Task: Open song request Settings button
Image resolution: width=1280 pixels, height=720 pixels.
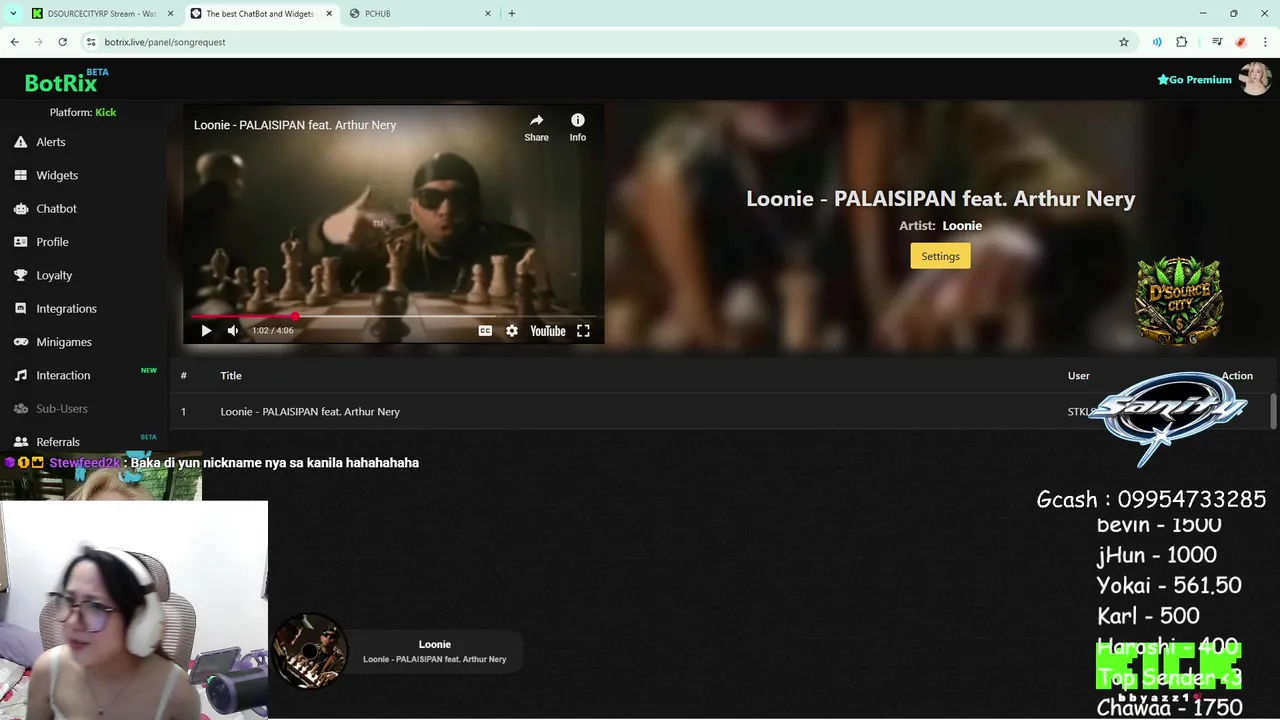Action: 940,256
